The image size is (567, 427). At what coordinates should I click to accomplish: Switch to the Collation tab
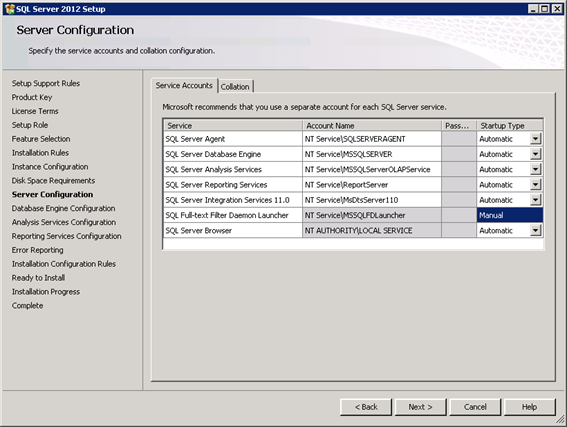(235, 87)
